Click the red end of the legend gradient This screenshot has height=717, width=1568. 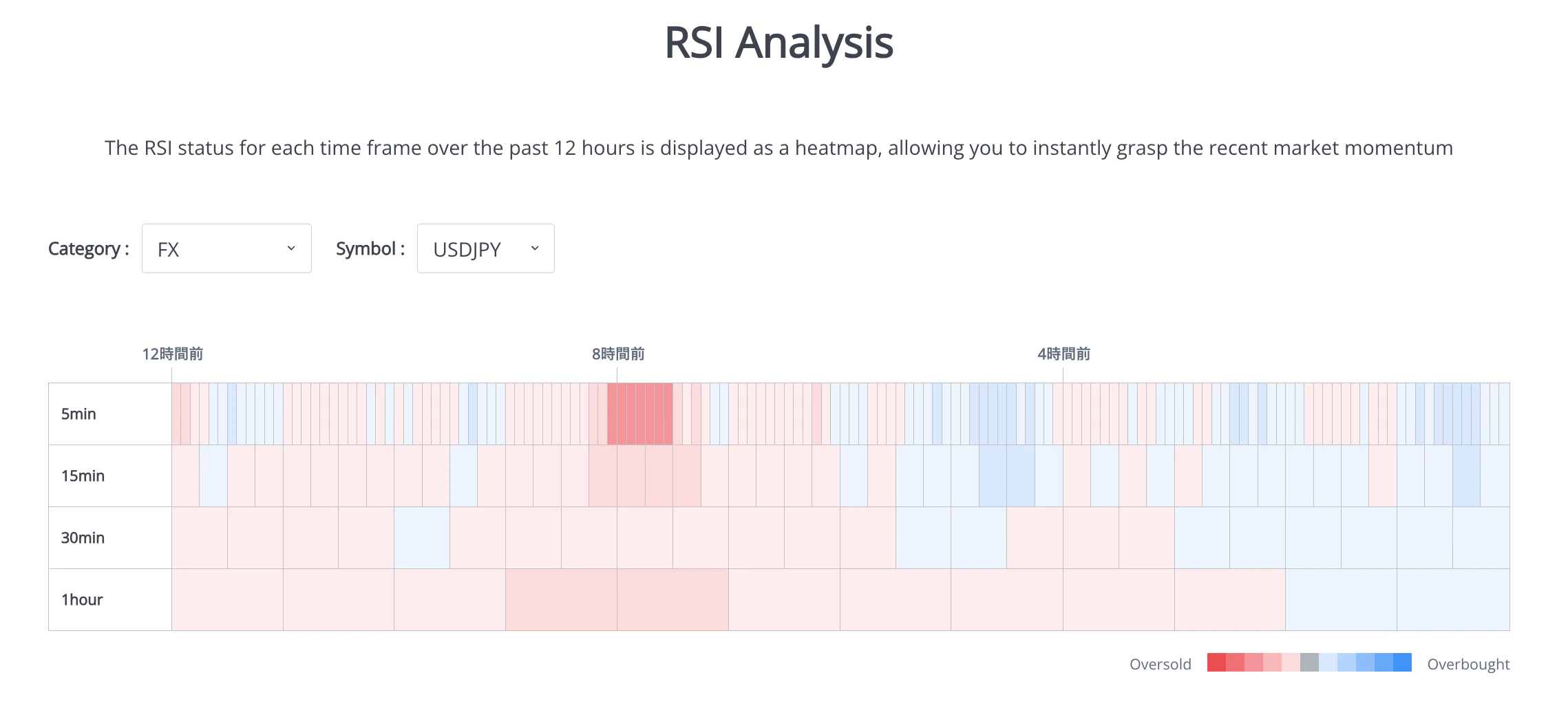[1215, 663]
